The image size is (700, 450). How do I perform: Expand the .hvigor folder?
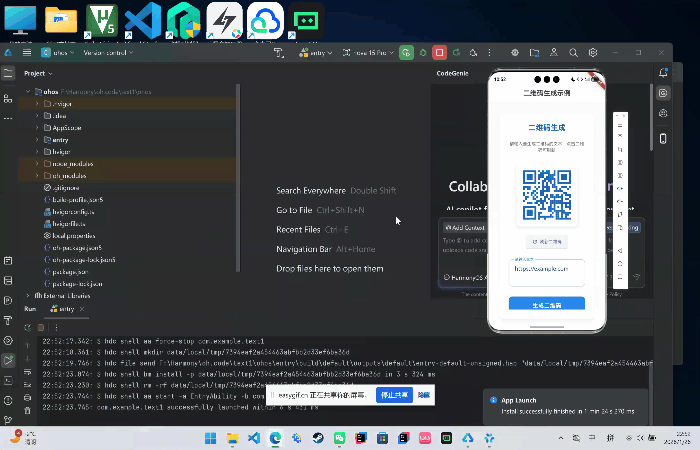(38, 104)
